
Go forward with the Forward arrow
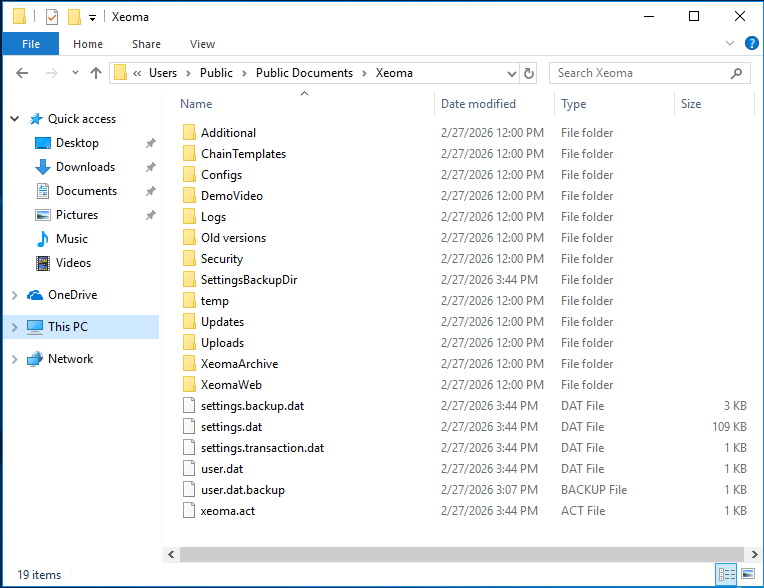pyautogui.click(x=51, y=73)
